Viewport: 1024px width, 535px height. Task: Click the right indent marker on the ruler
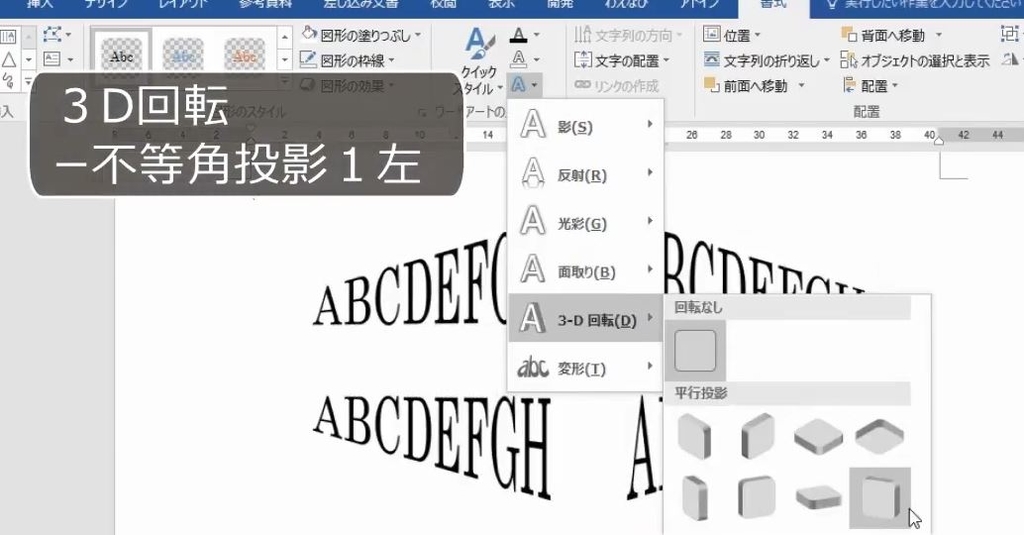pos(938,139)
